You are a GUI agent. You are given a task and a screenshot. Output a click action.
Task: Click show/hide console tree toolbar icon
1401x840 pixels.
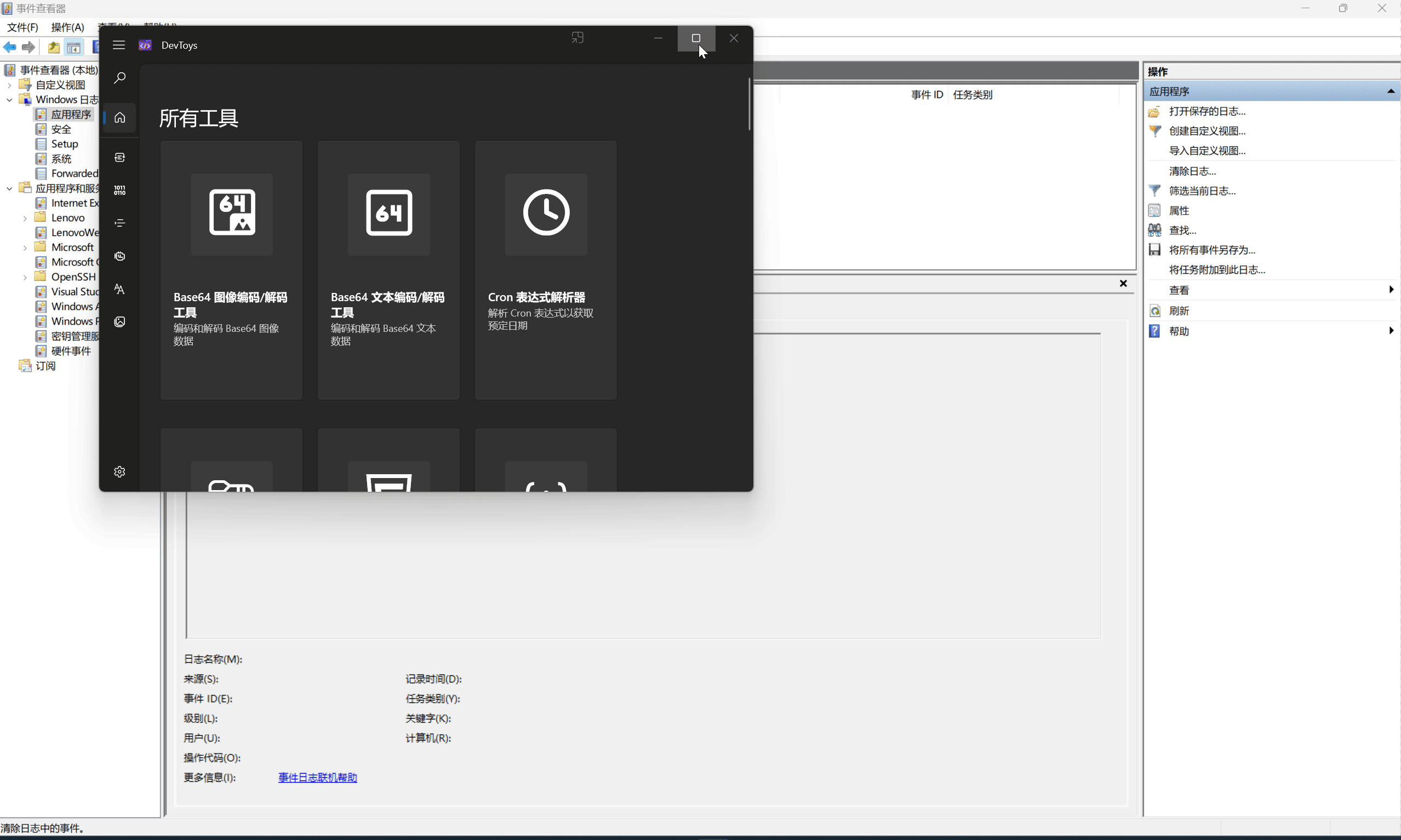pos(73,48)
